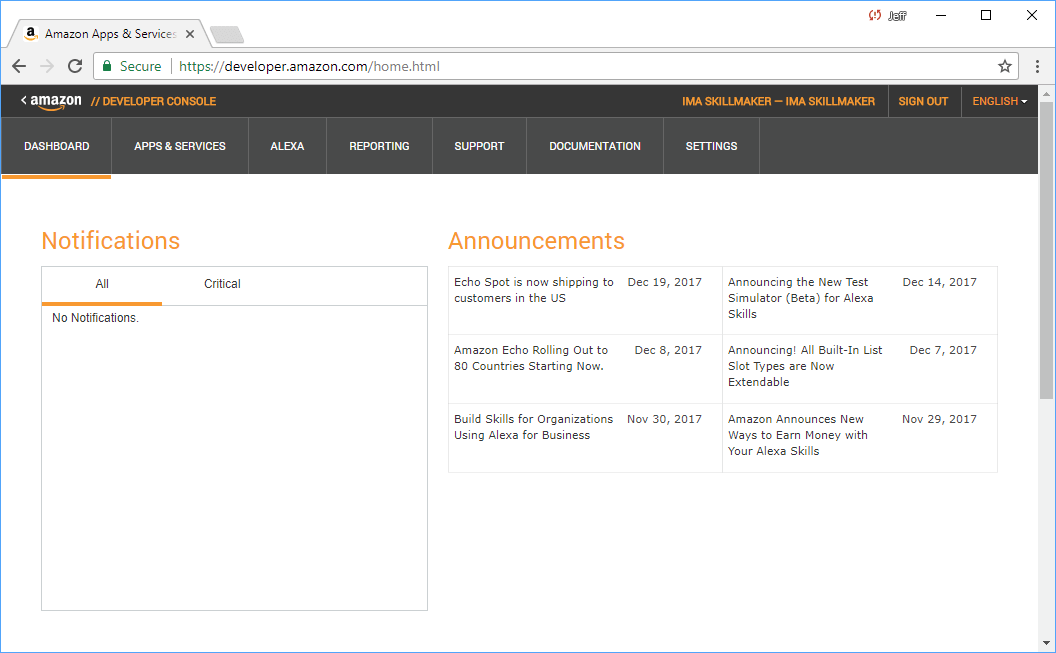Click the Notifications heading

(110, 241)
